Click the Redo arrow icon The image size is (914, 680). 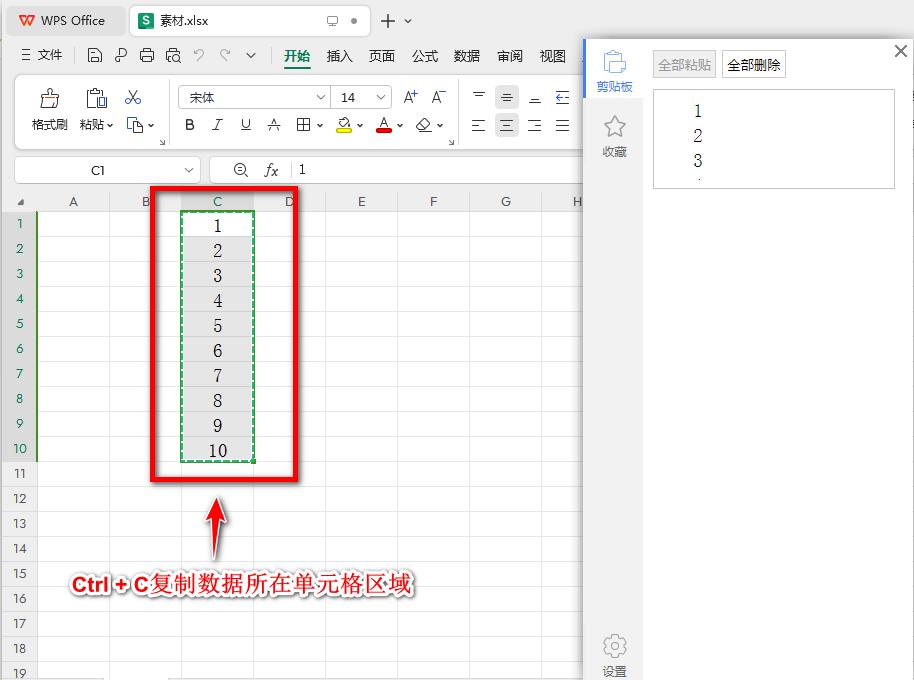[225, 55]
